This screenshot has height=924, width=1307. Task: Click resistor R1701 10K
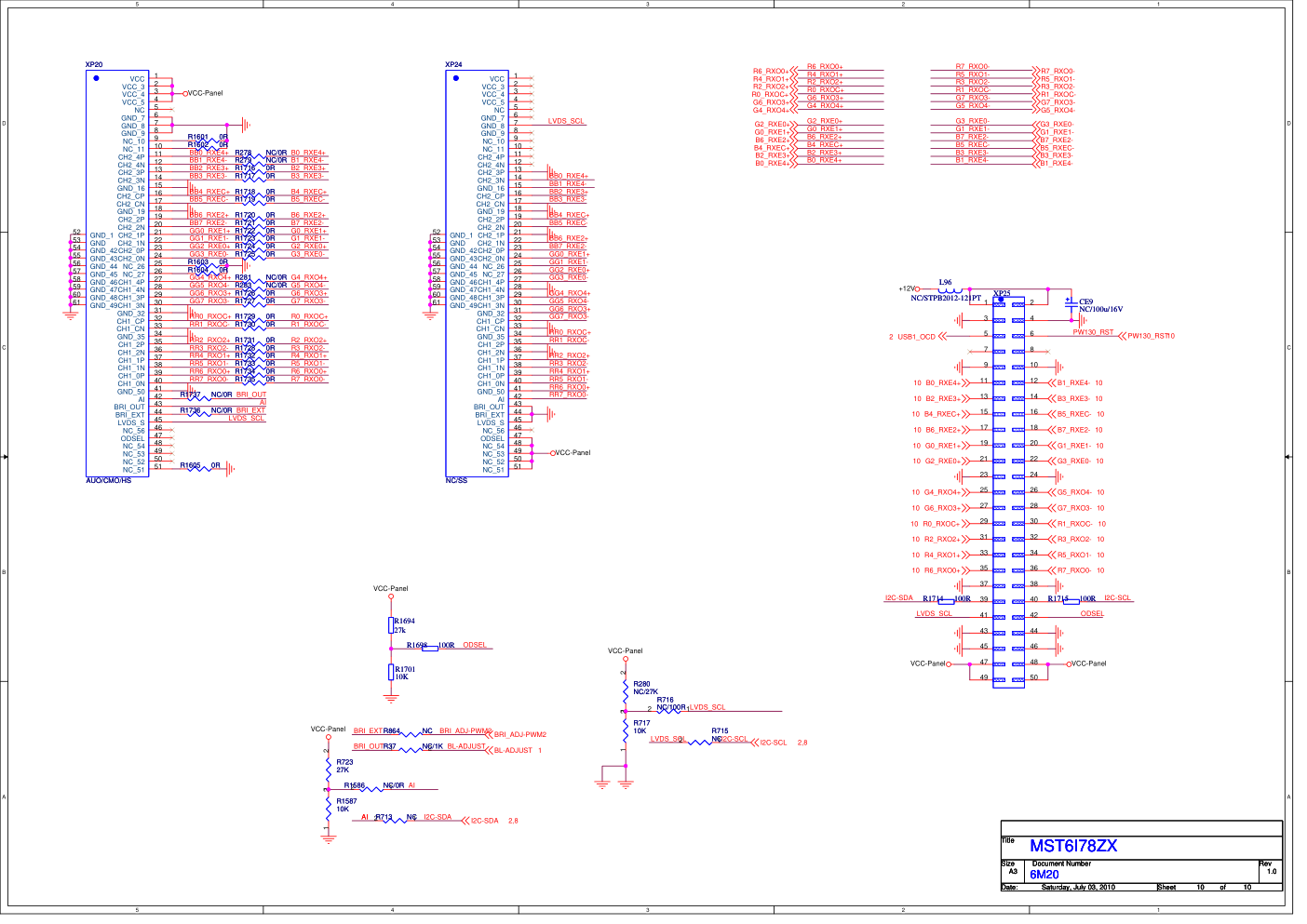pyautogui.click(x=391, y=673)
